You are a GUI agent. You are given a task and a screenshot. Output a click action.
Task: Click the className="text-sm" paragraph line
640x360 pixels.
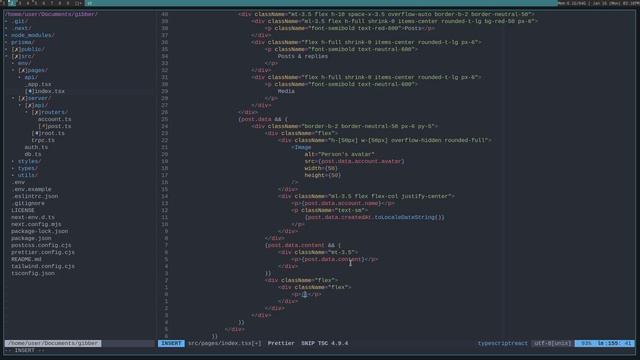(329, 210)
